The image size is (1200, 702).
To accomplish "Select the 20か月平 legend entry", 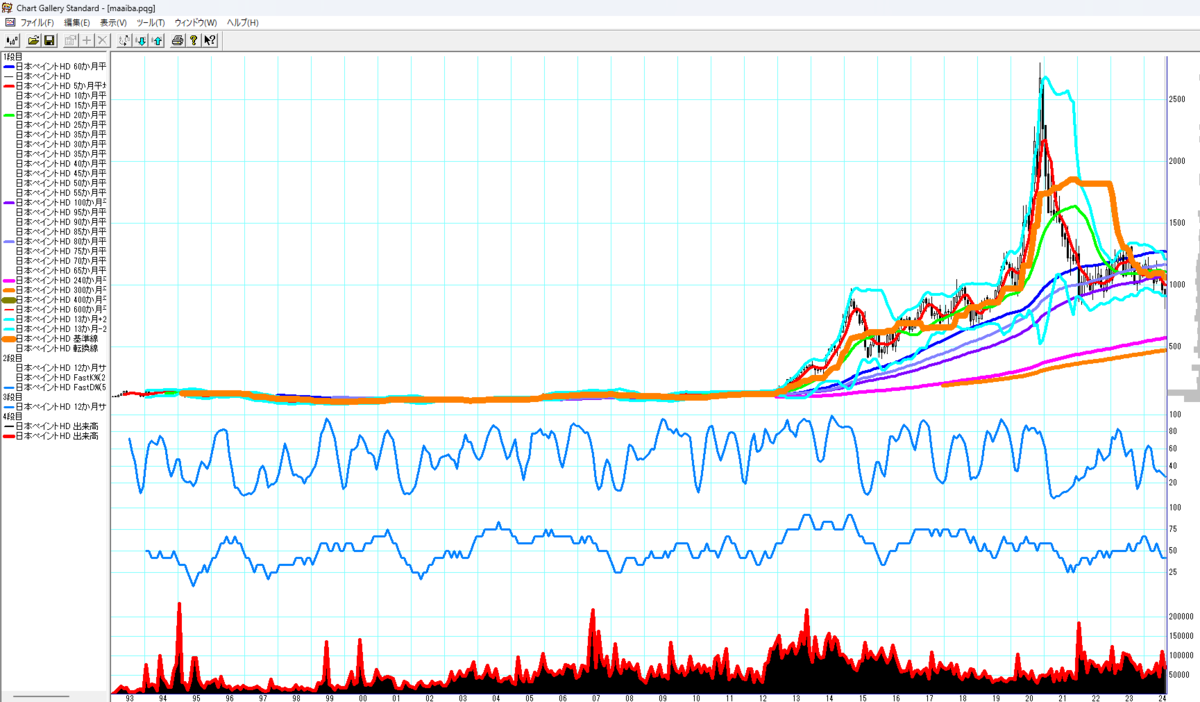I will coord(55,114).
